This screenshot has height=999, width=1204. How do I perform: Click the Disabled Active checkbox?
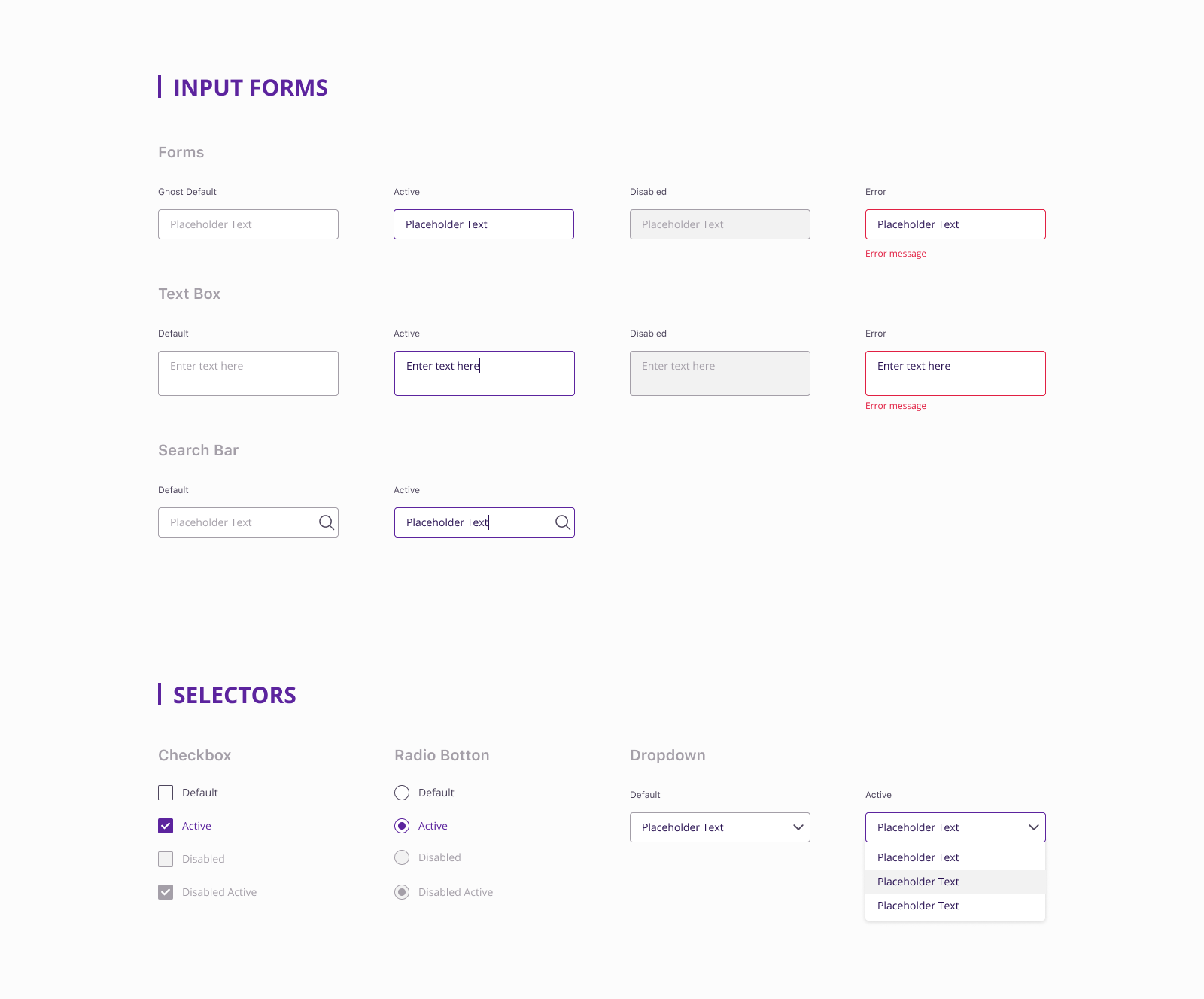tap(166, 892)
